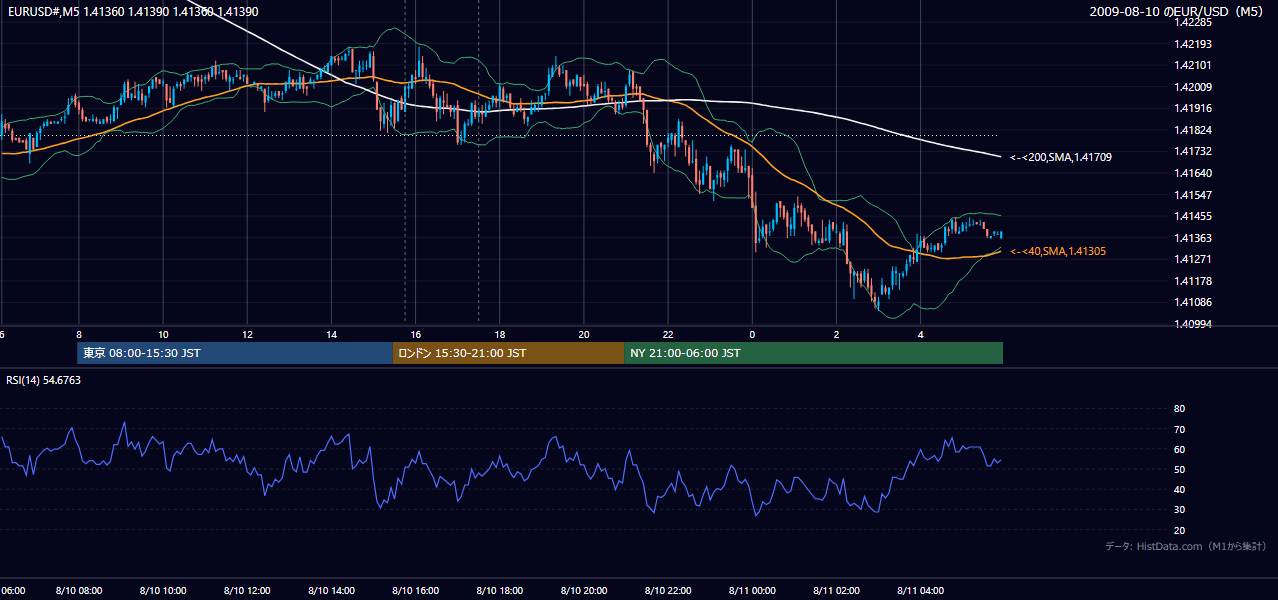Click the 8/10 08:00 bottom time label
1278x600 pixels.
click(x=78, y=591)
